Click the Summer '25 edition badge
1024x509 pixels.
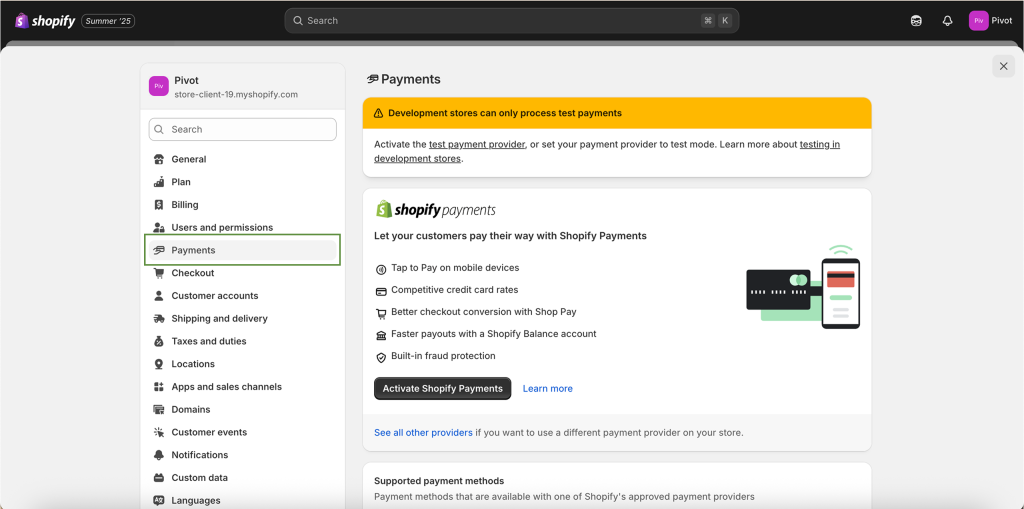tap(108, 21)
